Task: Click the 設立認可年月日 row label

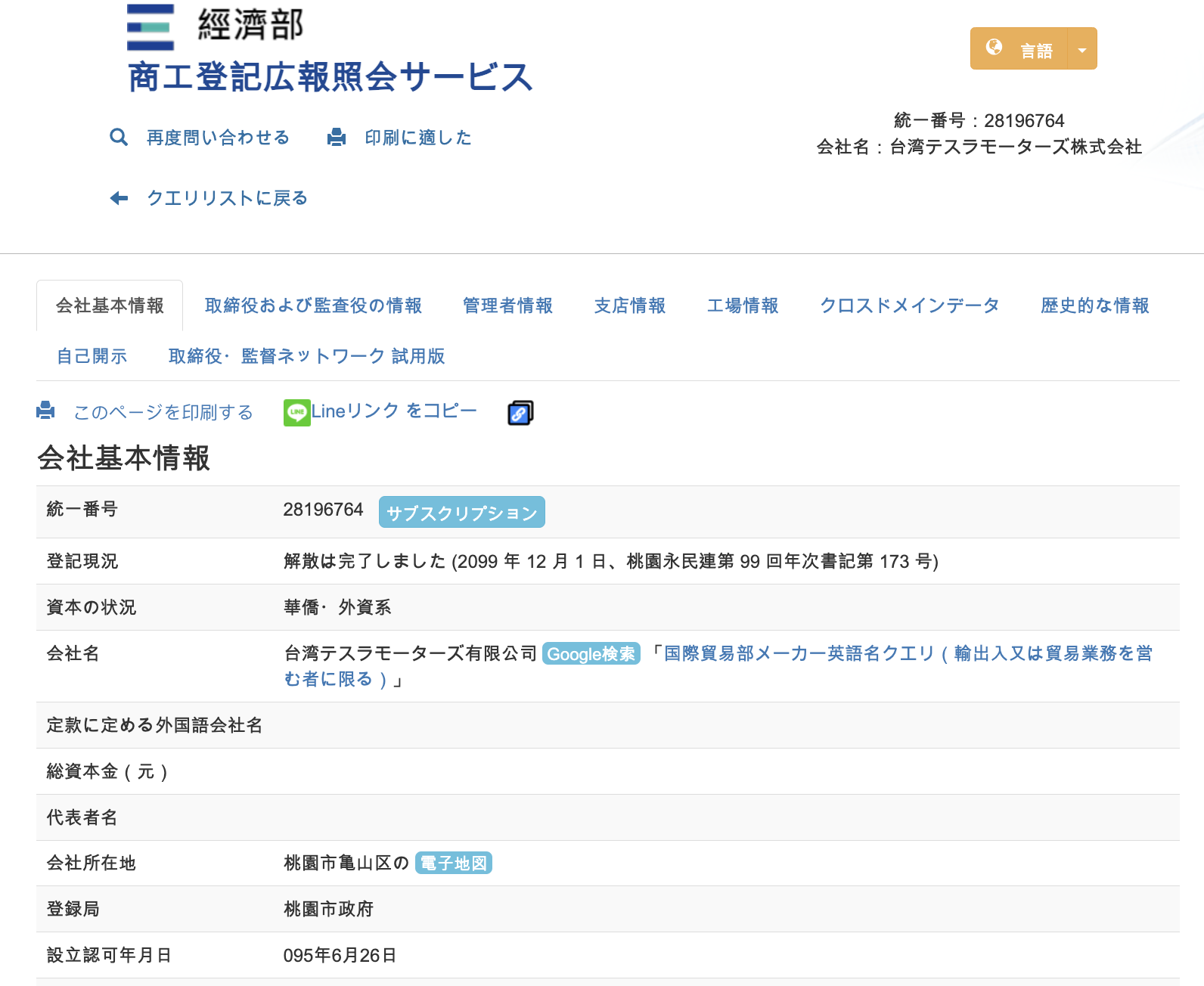Action: point(109,955)
